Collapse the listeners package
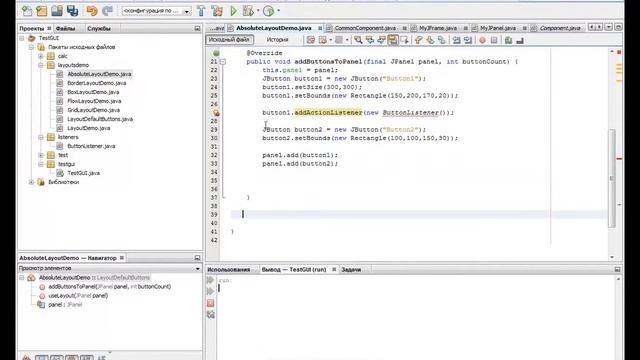The height and width of the screenshot is (360, 640). pyautogui.click(x=41, y=137)
